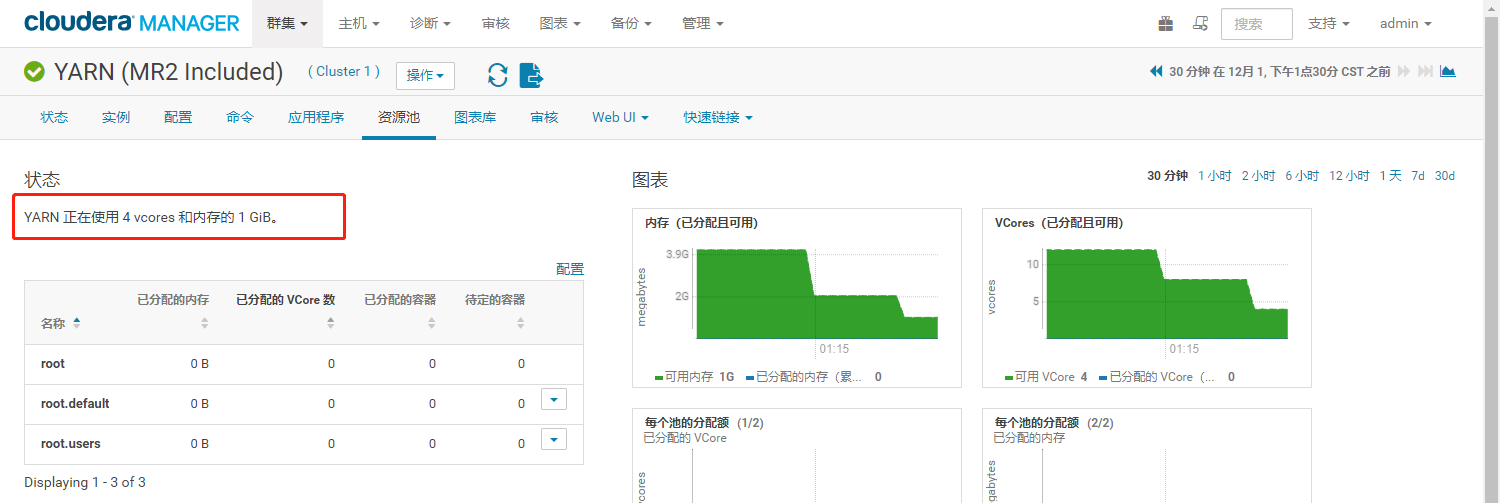1500x503 pixels.
Task: Open running commands scroll icon
Action: (1200, 23)
